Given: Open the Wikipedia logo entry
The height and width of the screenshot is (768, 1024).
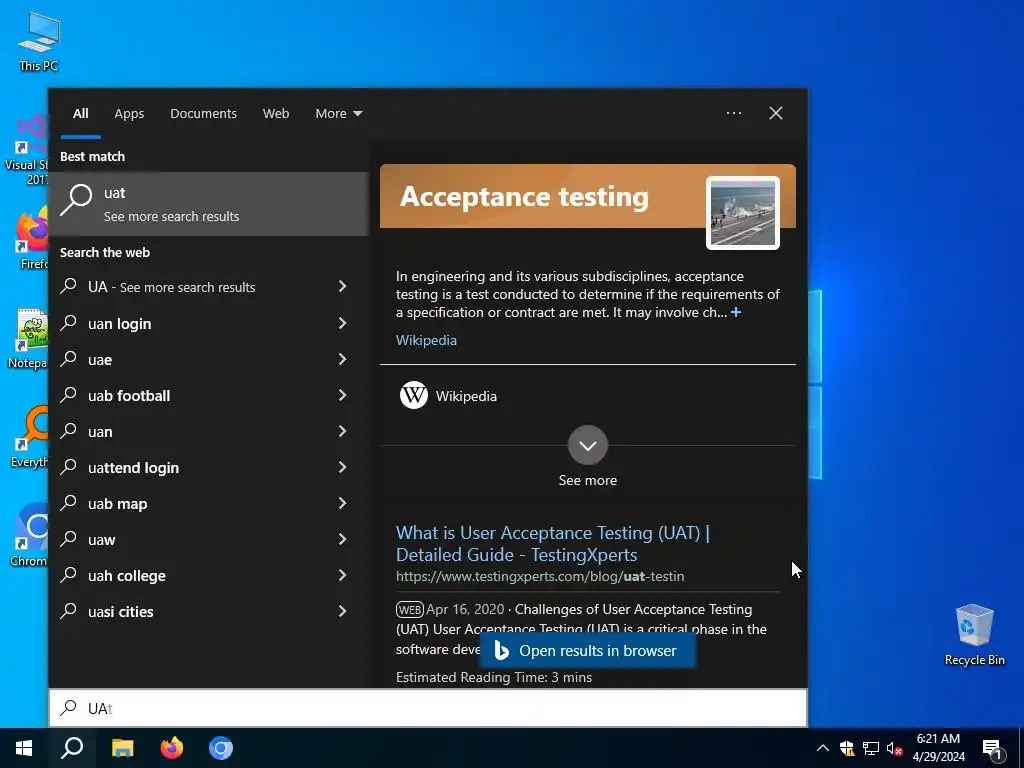Looking at the screenshot, I should click(449, 396).
